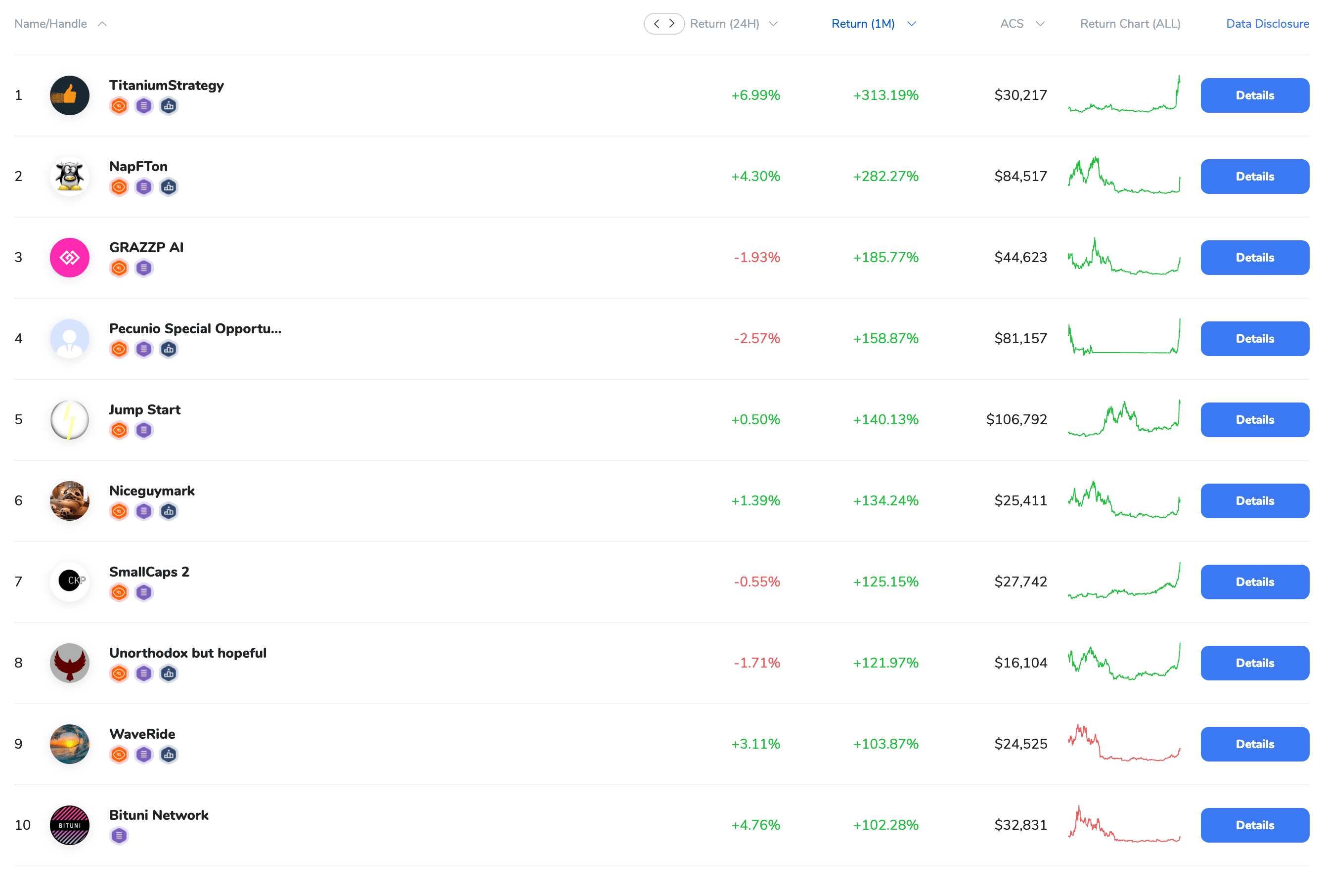This screenshot has height=896, width=1324.
Task: Click the Return Chart (ALL) column header
Action: tap(1130, 23)
